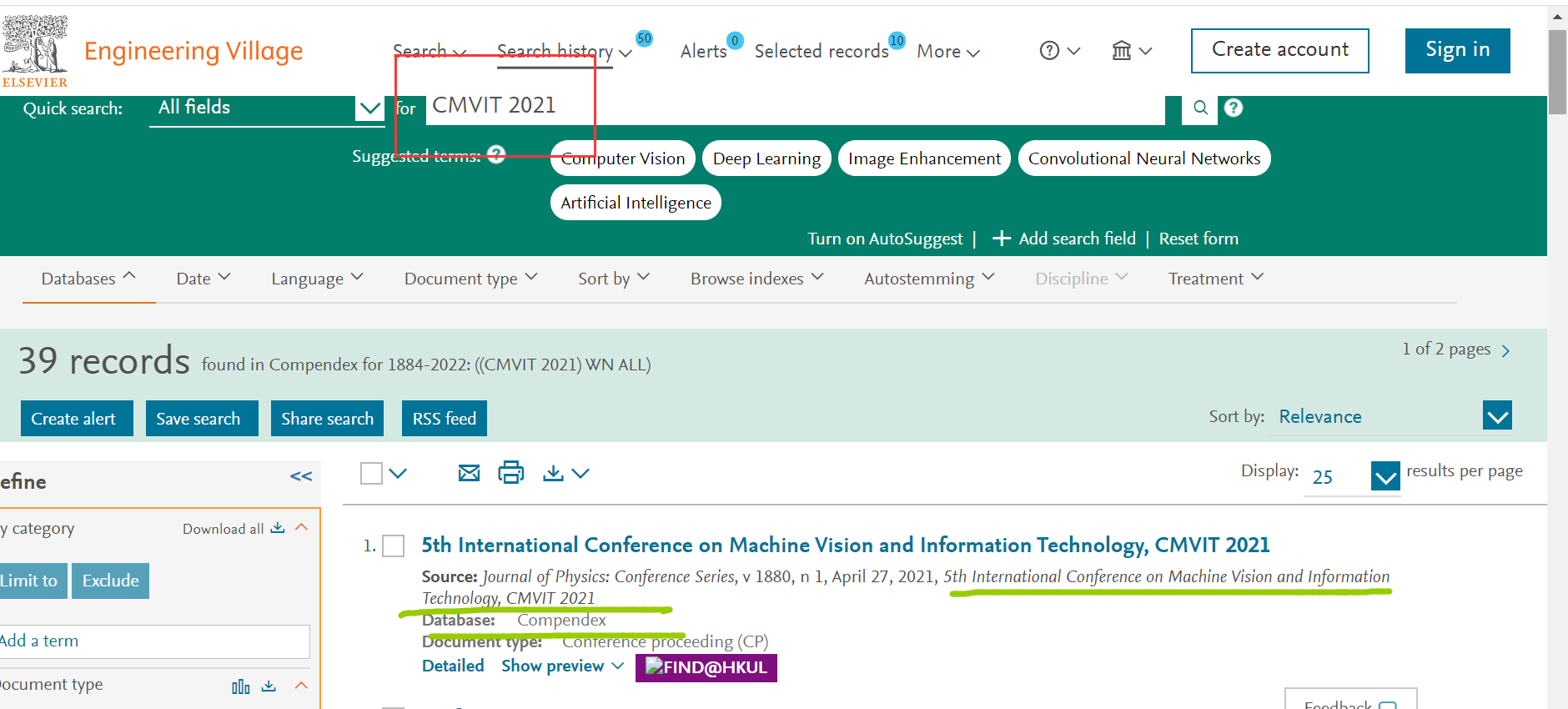This screenshot has height=709, width=1568.
Task: Tick the select-all records checkbox
Action: coord(371,473)
